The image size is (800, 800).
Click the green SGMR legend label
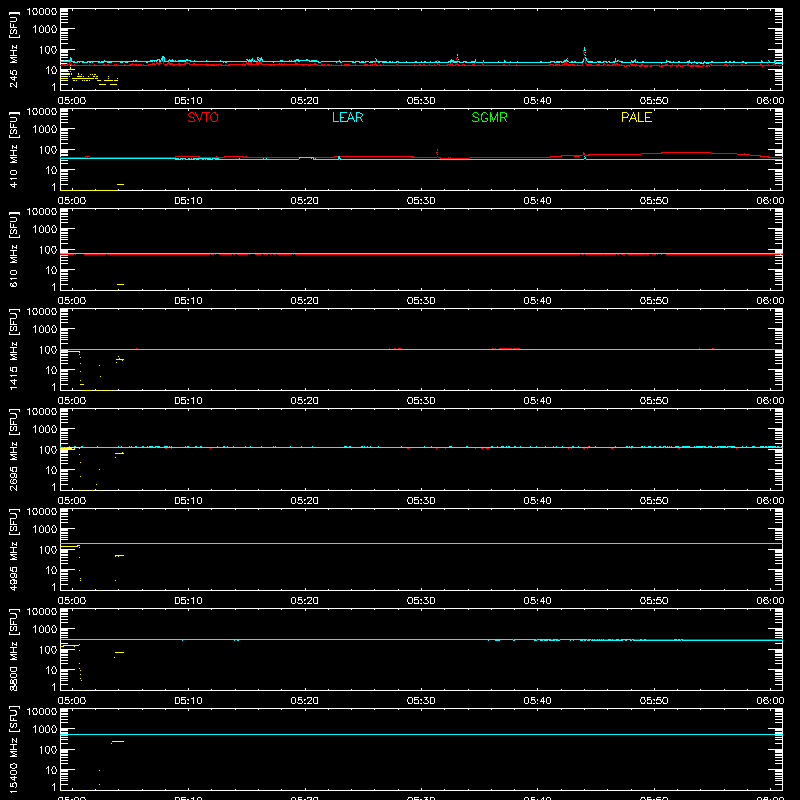[489, 117]
